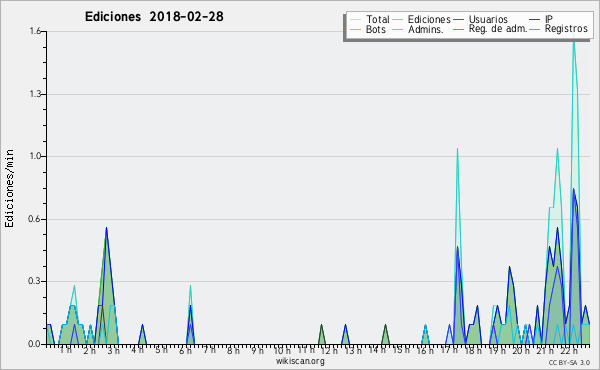Click the Total legend color line
The width and height of the screenshot is (600, 370).
(355, 20)
